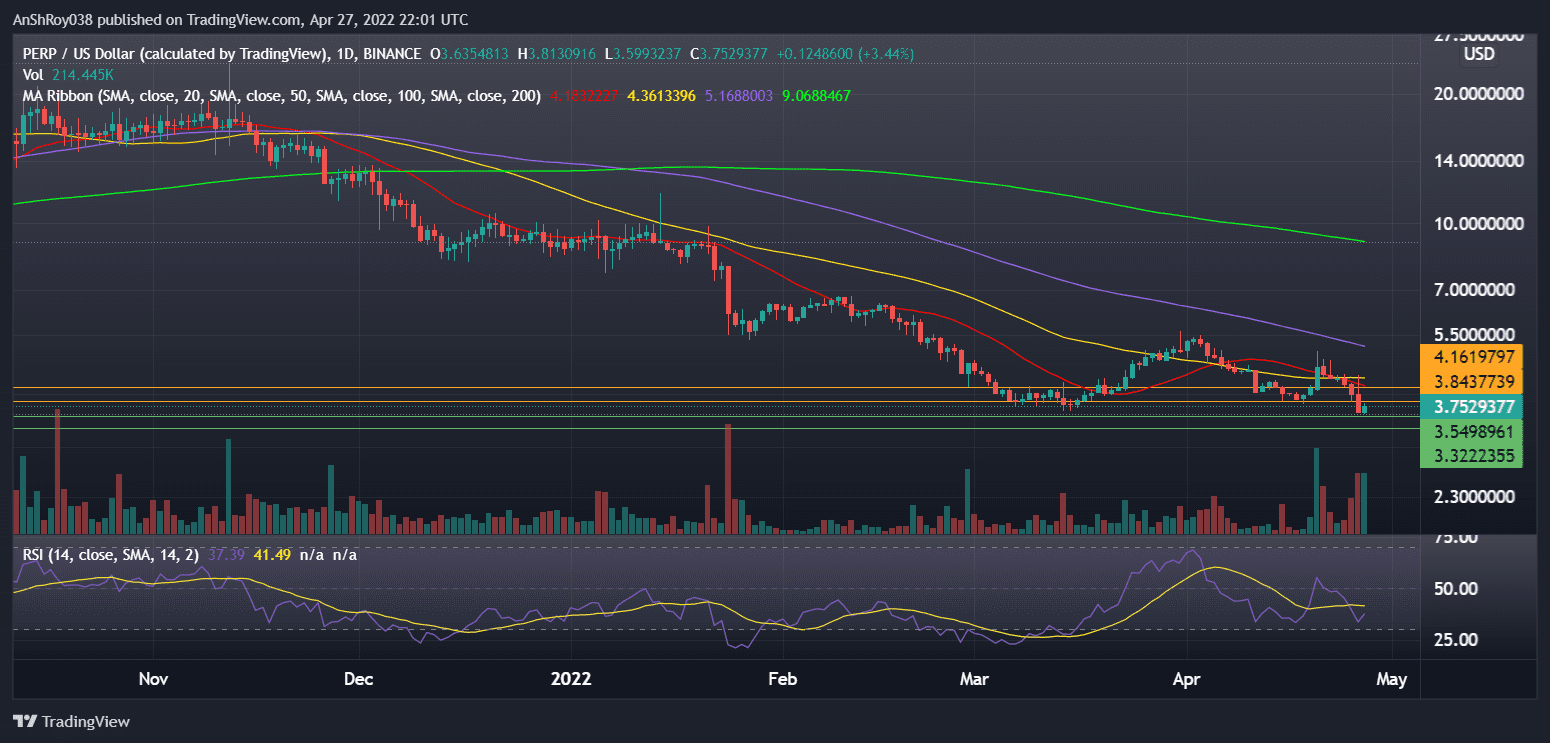Click the Vol 214.445K volume label
Viewport: 1550px width, 743px height.
tap(70, 74)
